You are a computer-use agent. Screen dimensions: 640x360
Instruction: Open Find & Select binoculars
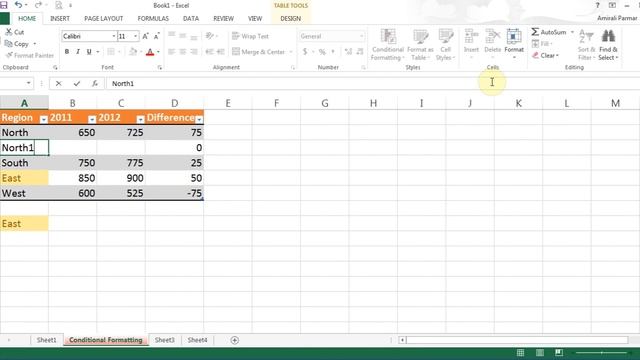[608, 45]
